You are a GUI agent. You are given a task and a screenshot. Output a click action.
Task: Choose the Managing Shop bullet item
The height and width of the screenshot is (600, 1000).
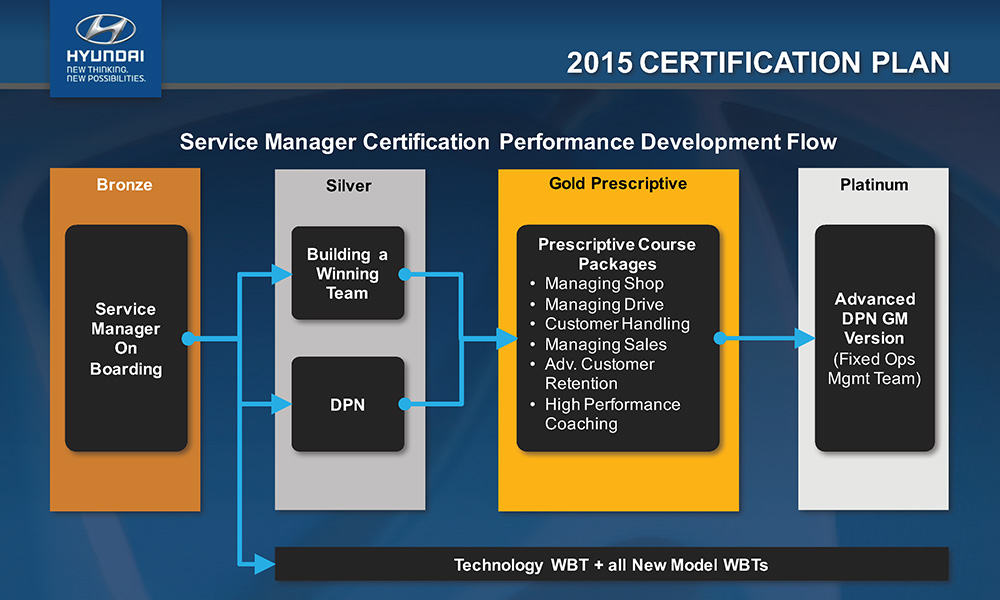[x=604, y=284]
